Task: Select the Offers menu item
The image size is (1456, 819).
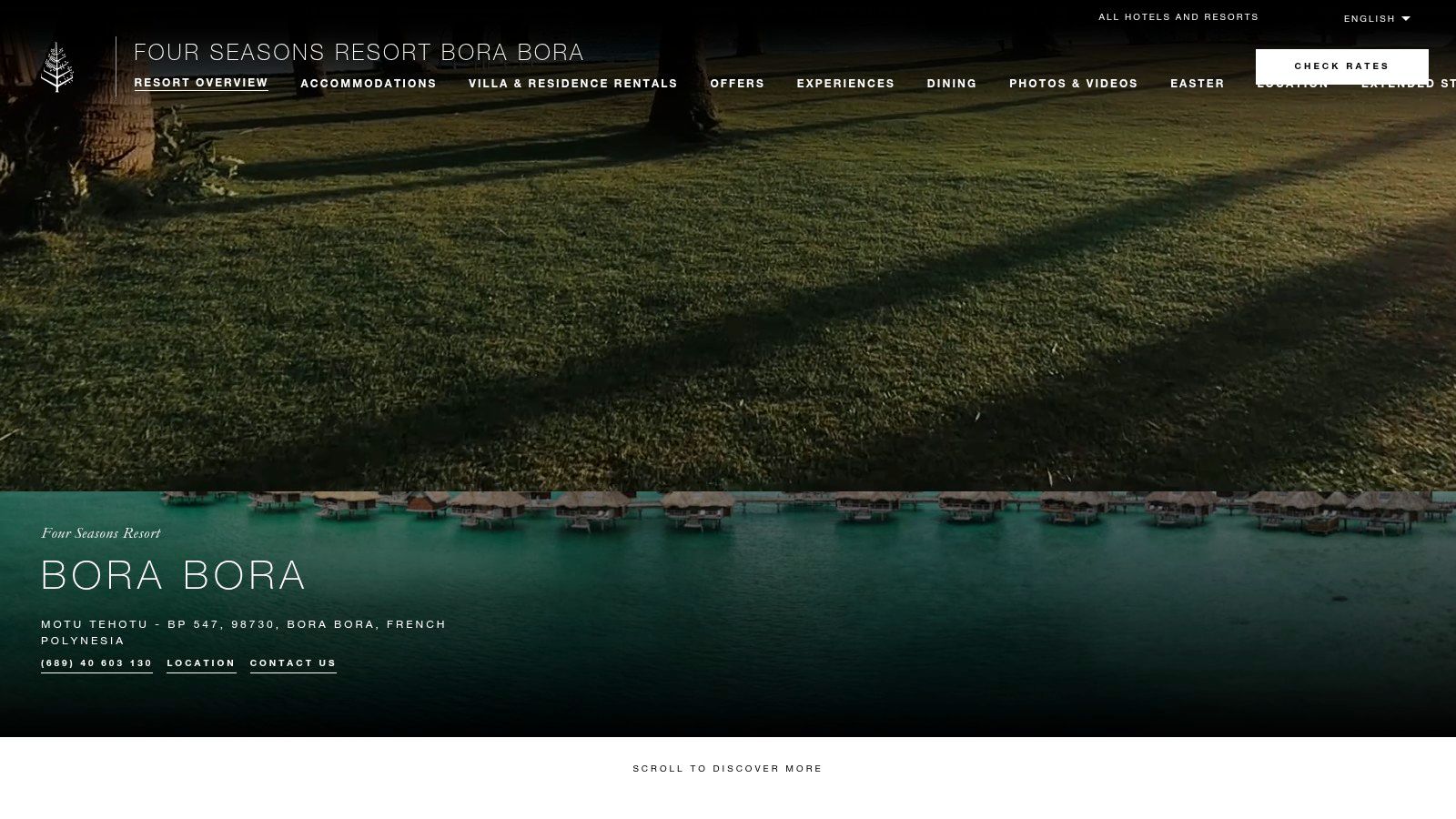Action: coord(737,83)
